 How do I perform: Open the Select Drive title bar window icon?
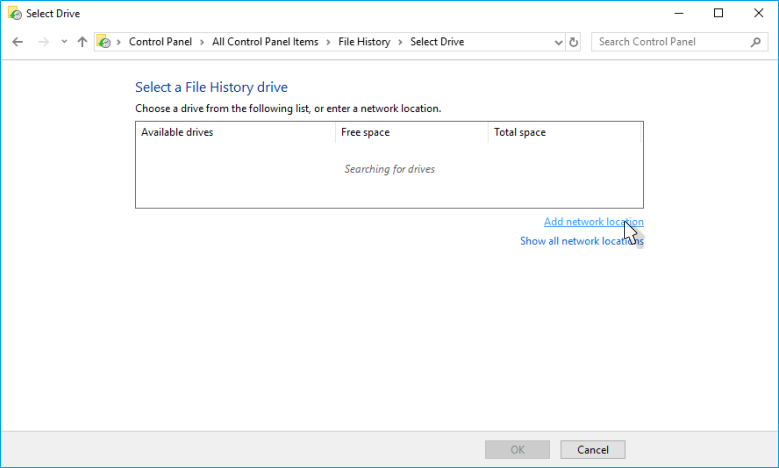[13, 13]
